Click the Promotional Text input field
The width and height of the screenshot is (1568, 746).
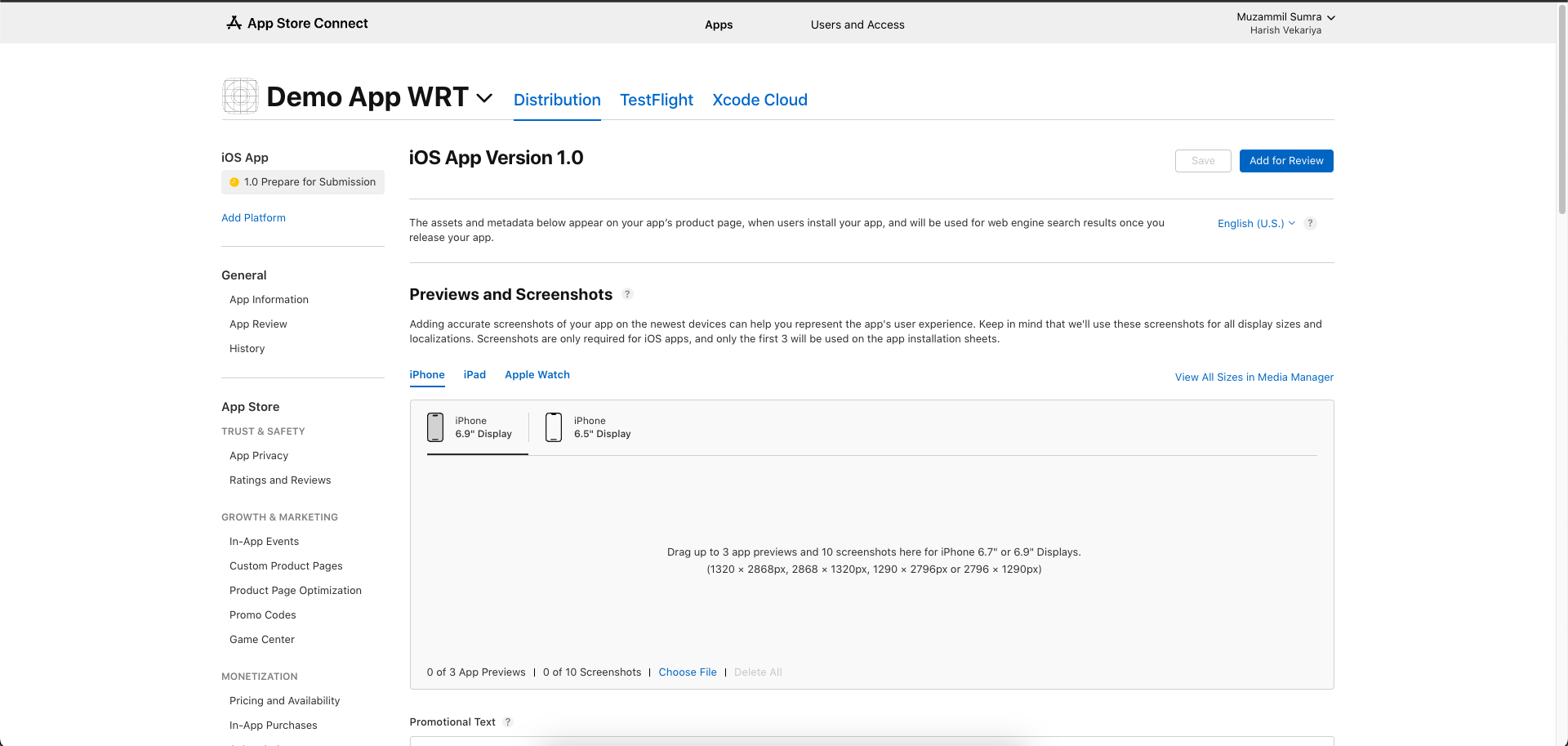871,741
